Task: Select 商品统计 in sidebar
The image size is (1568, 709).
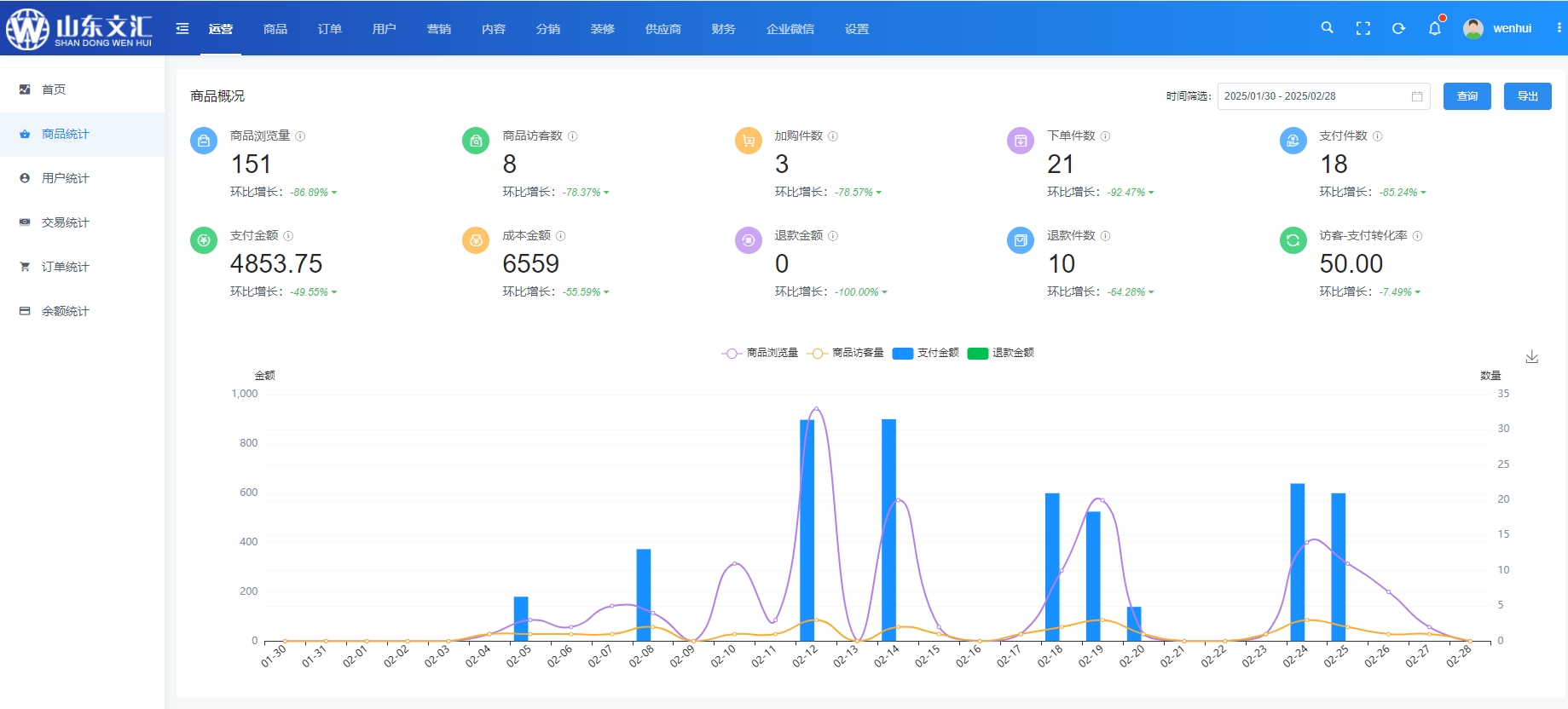Action: click(x=82, y=134)
